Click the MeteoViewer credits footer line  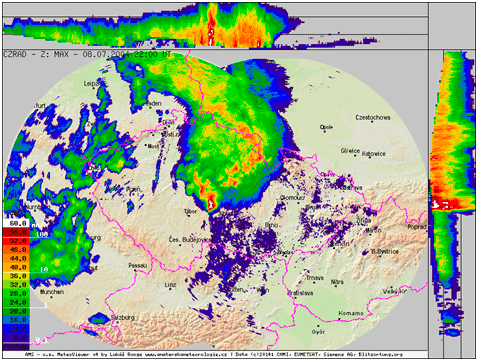[x=213, y=354]
